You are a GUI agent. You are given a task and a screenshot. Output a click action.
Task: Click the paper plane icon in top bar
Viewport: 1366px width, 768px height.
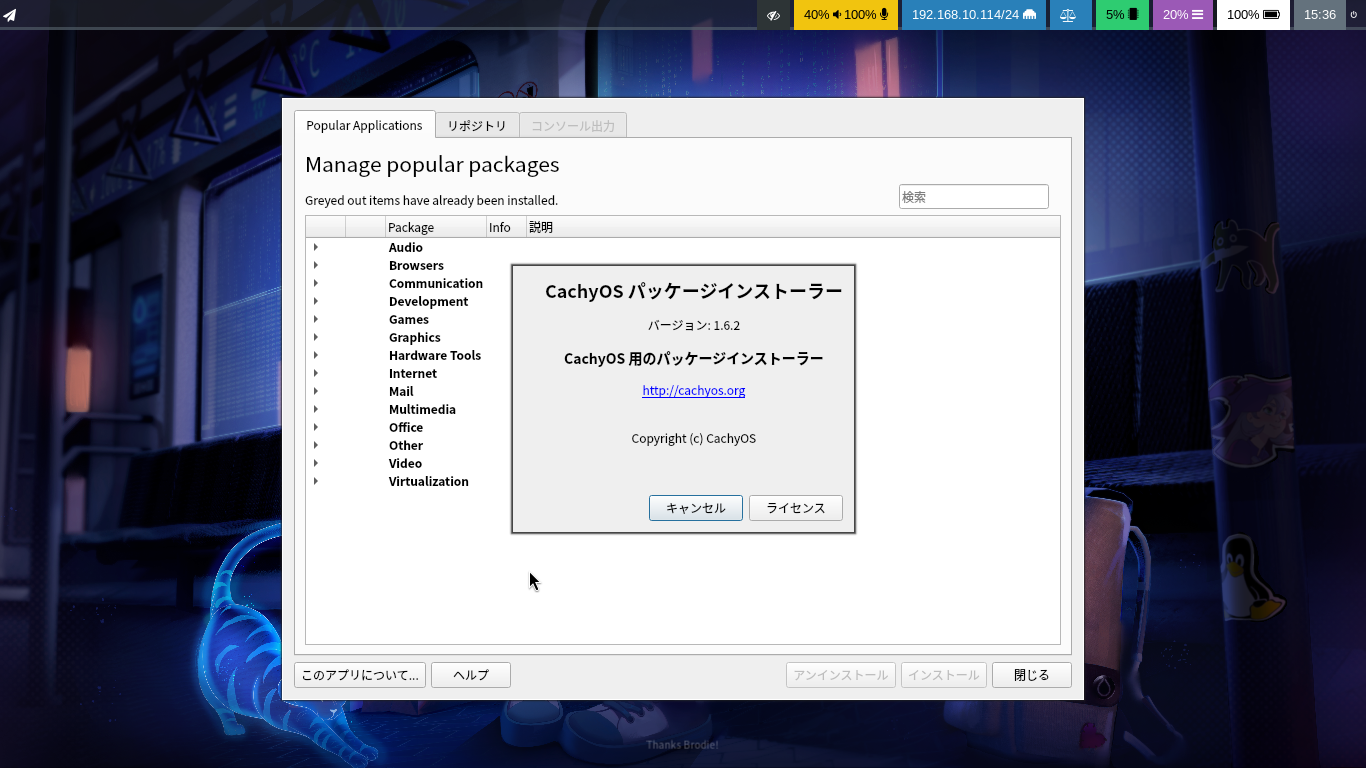click(x=10, y=15)
